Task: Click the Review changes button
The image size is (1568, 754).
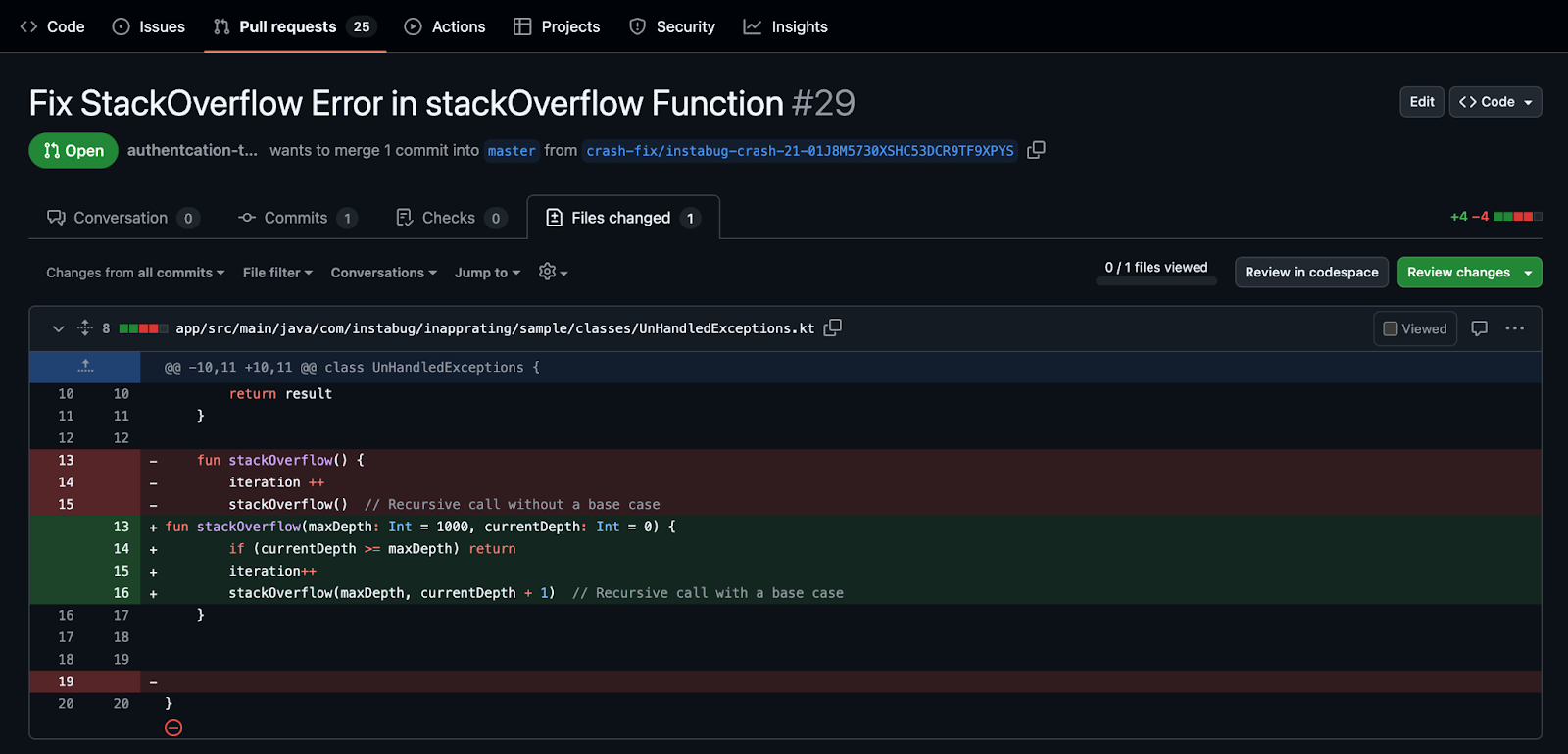Action: [1458, 272]
